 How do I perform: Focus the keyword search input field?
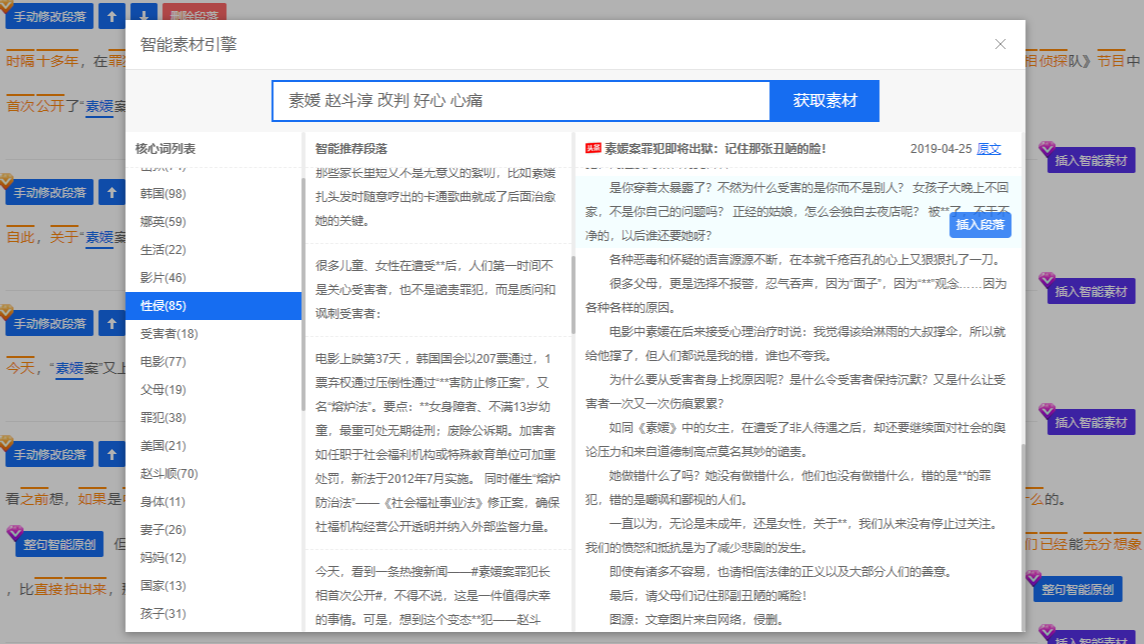pyautogui.click(x=521, y=101)
